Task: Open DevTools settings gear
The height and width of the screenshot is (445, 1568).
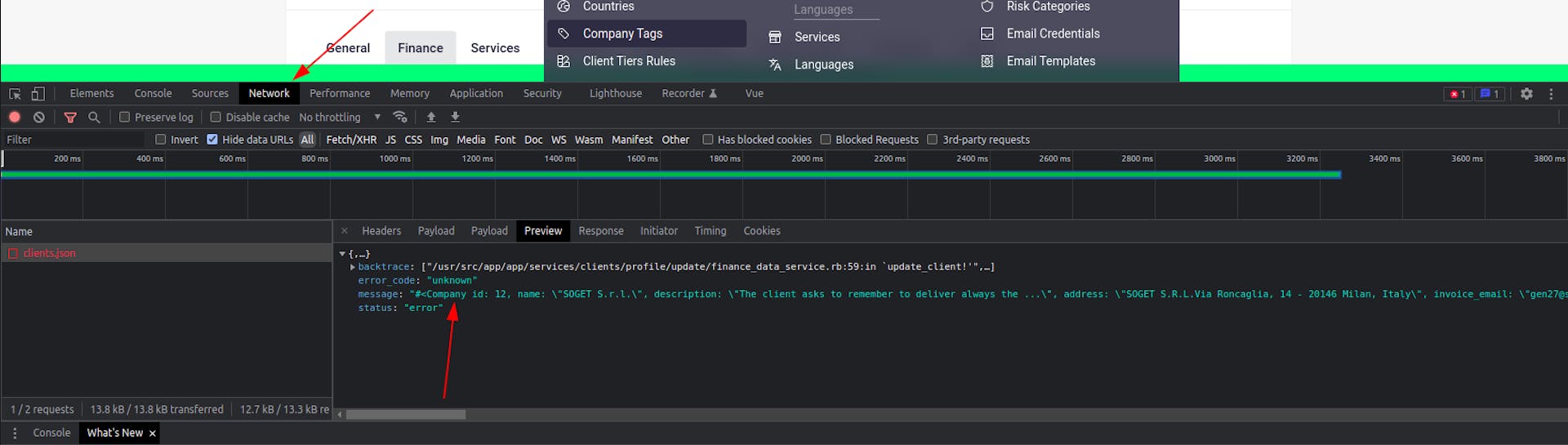Action: click(1526, 94)
